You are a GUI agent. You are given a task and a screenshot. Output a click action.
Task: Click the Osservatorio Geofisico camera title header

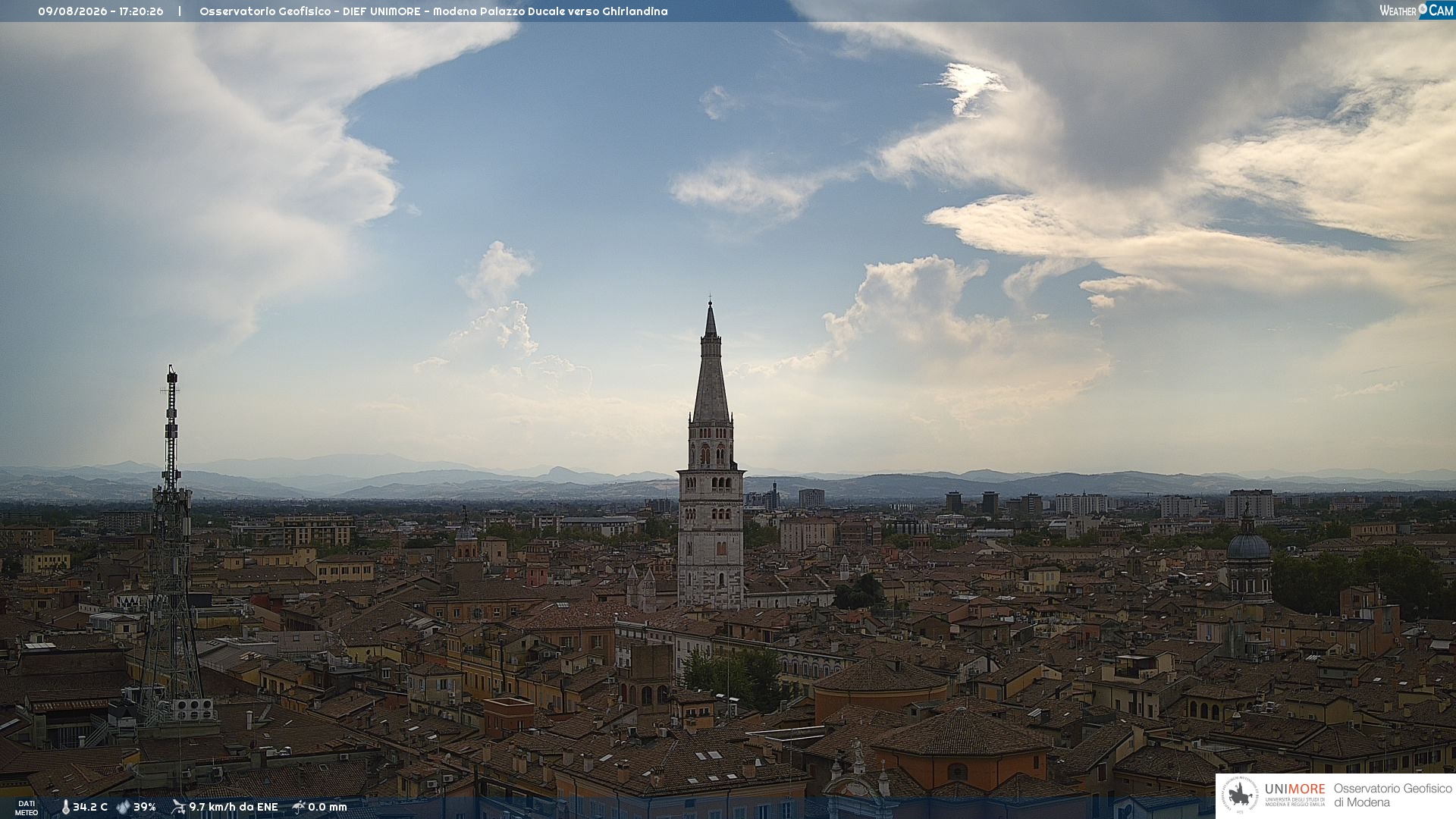coord(434,11)
